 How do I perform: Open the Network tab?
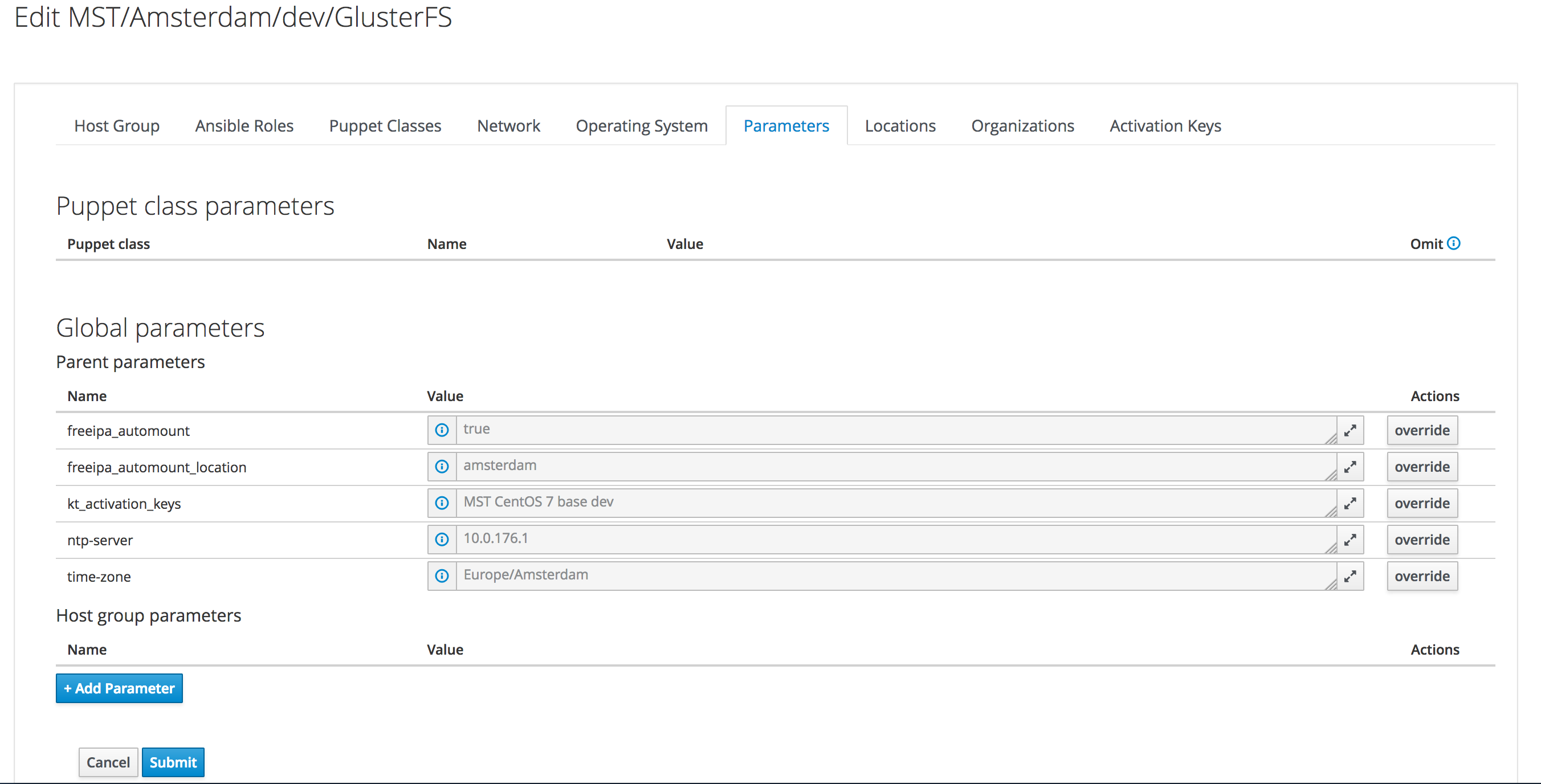[x=508, y=125]
